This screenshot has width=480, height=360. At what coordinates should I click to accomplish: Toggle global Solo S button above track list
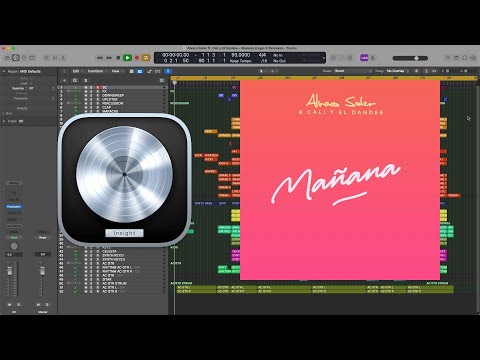[x=86, y=80]
